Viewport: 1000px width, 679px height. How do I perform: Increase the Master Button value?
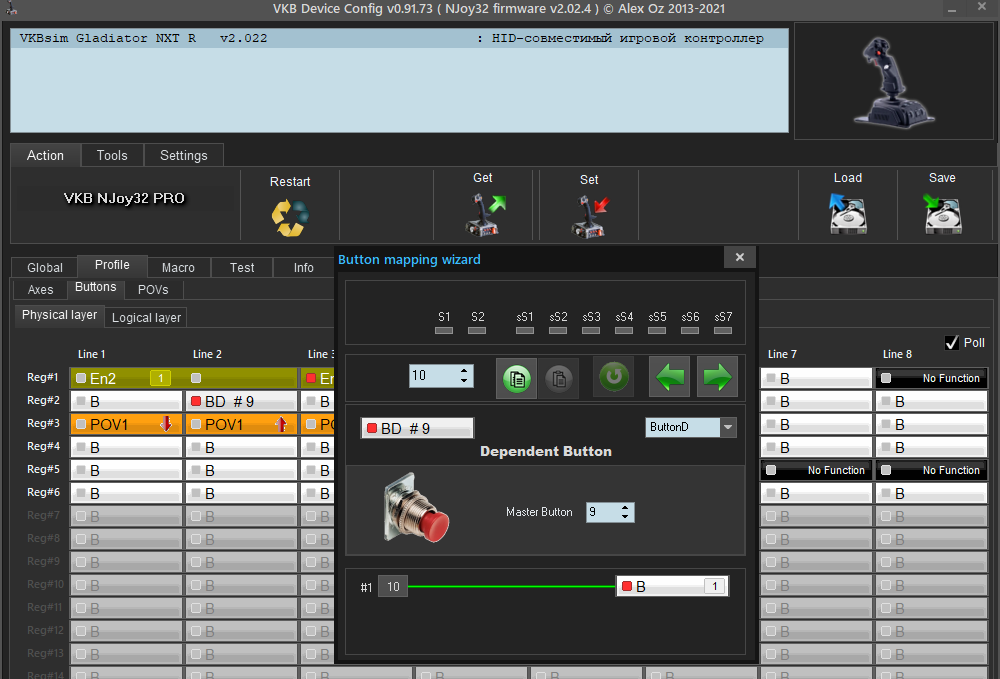point(625,507)
